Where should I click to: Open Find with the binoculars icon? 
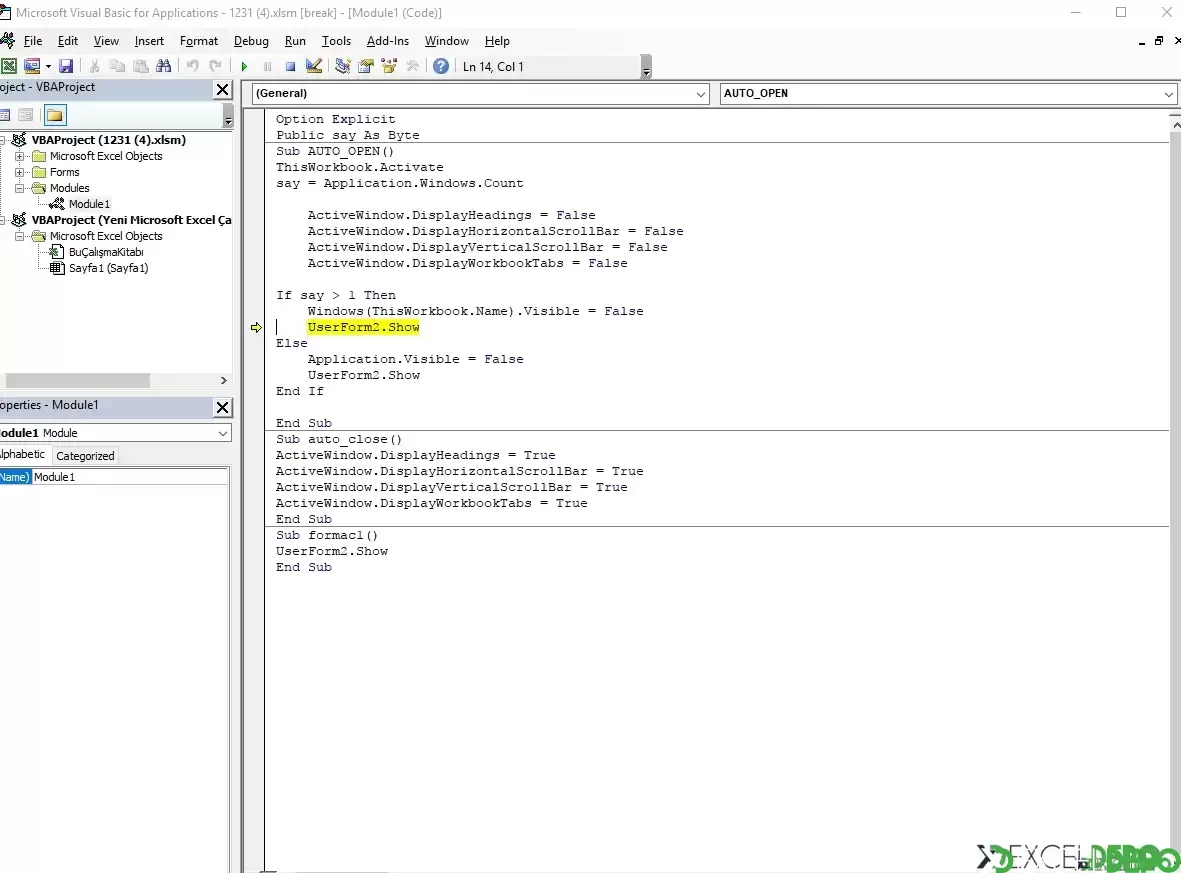[163, 66]
